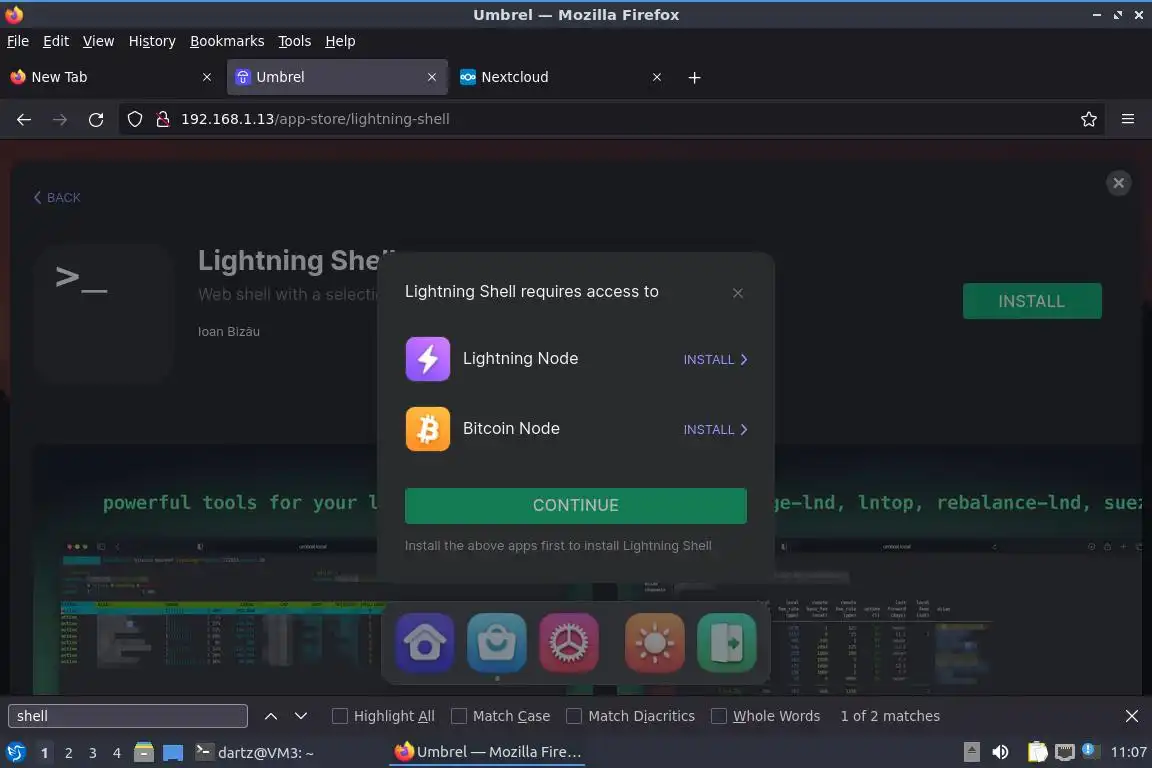Open the Bookmarks menu
Viewport: 1152px width, 768px height.
point(227,41)
